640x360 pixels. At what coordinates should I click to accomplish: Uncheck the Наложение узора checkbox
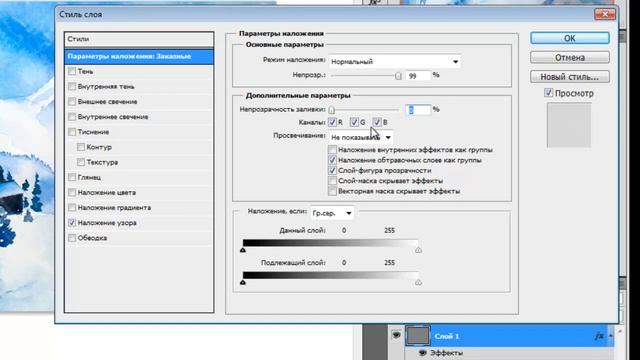coord(72,223)
